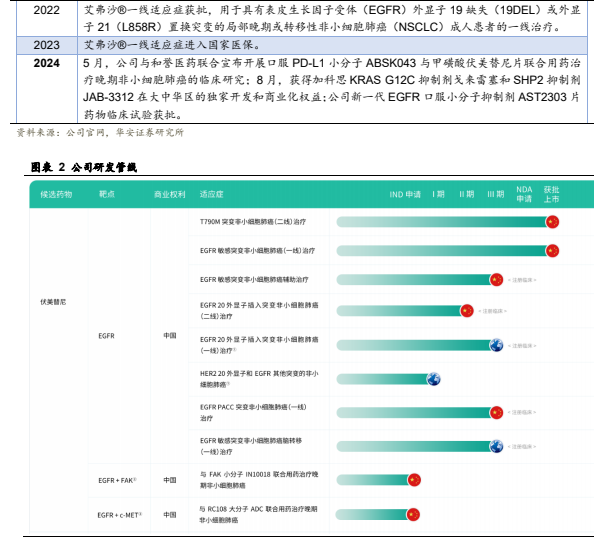Select the II 期 stage header
This screenshot has width=605, height=546.
(466, 194)
